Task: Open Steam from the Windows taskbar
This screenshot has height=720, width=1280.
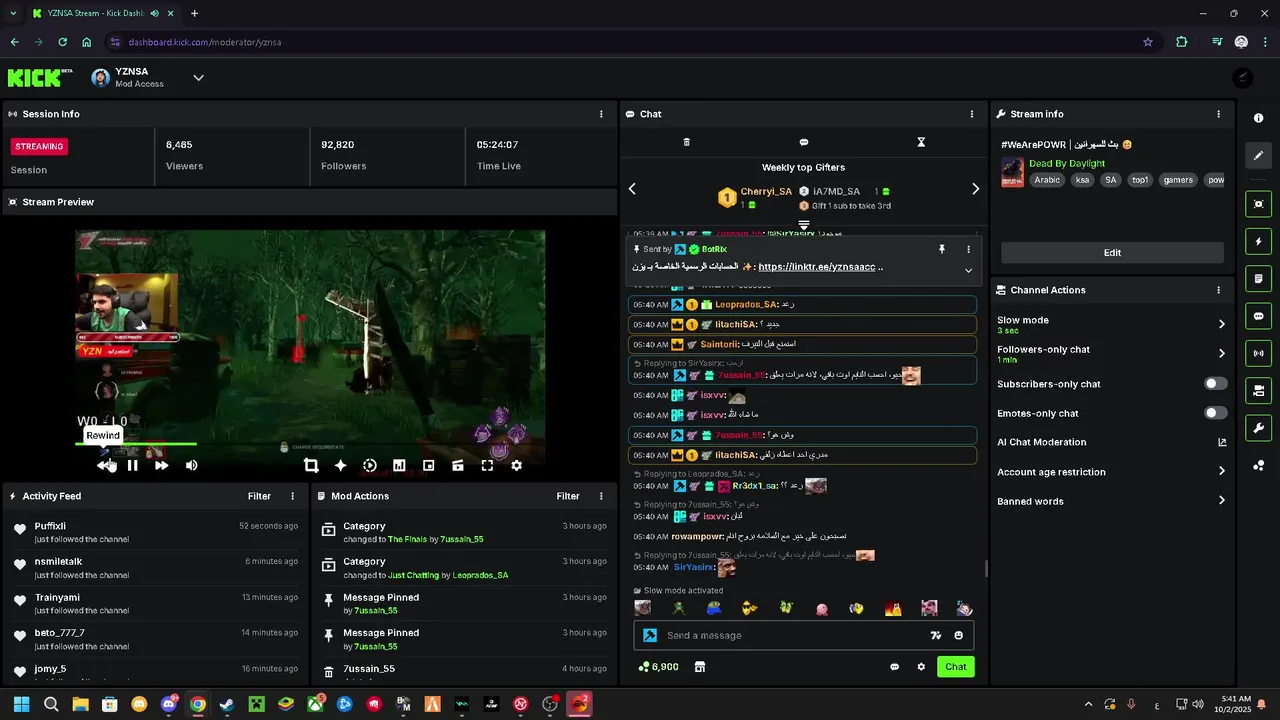Action: 228,705
